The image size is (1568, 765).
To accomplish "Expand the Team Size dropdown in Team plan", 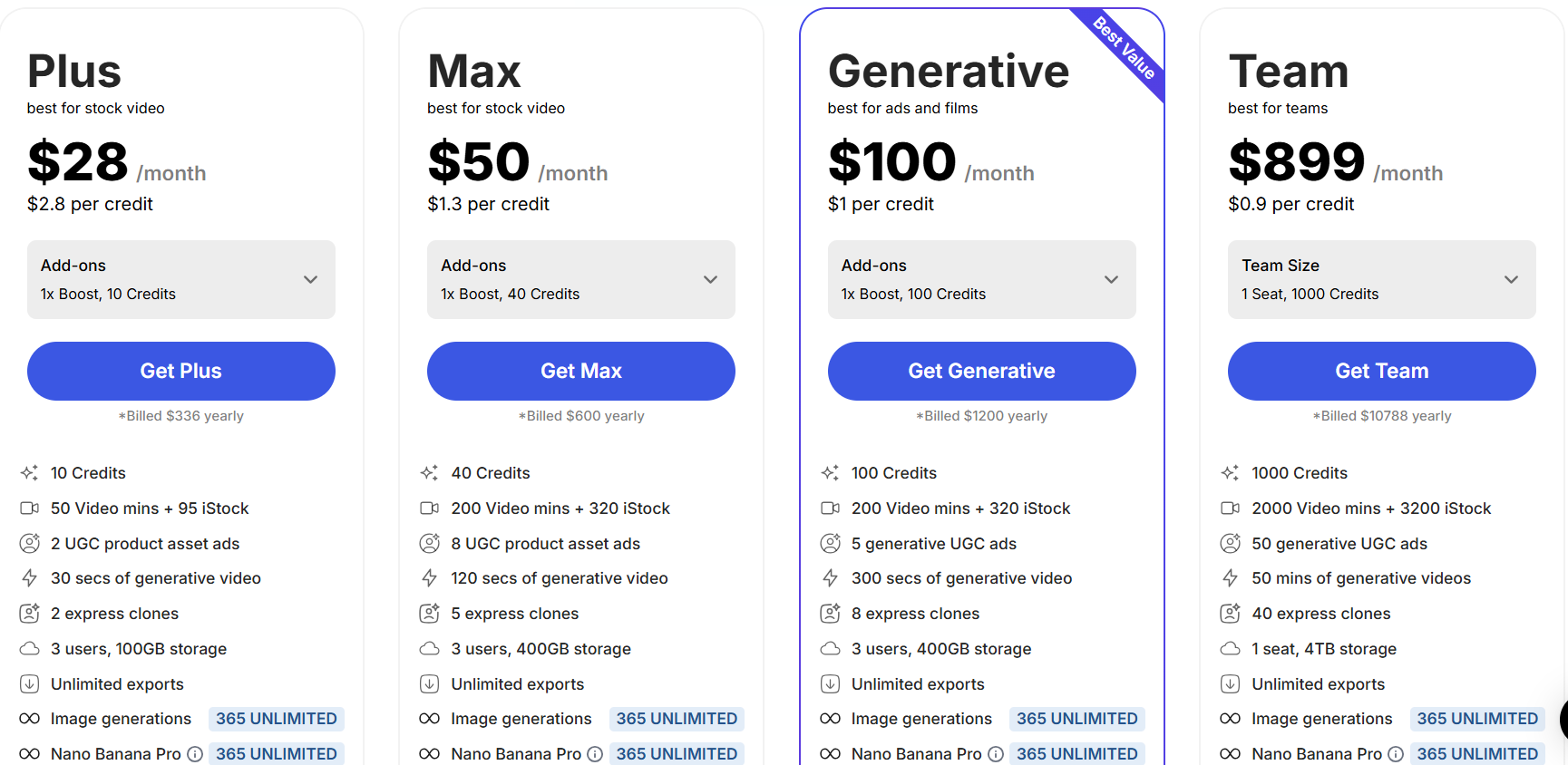I will [1381, 279].
